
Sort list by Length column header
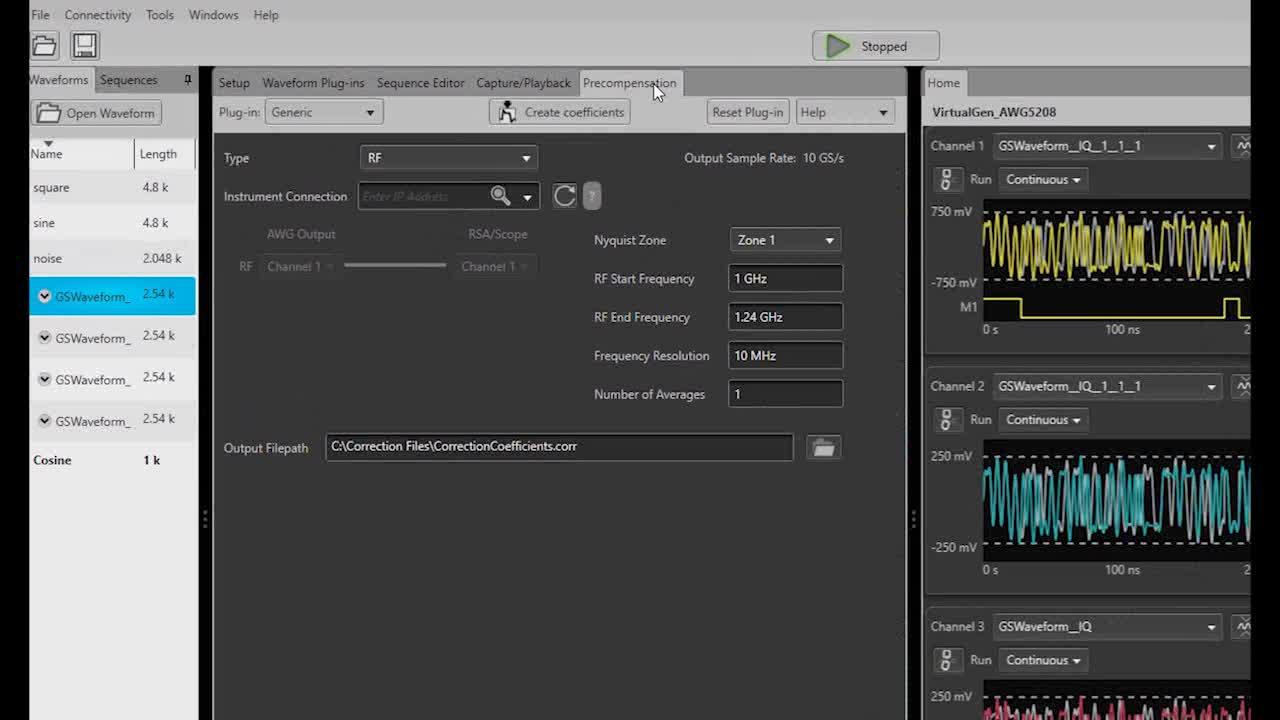coord(165,154)
